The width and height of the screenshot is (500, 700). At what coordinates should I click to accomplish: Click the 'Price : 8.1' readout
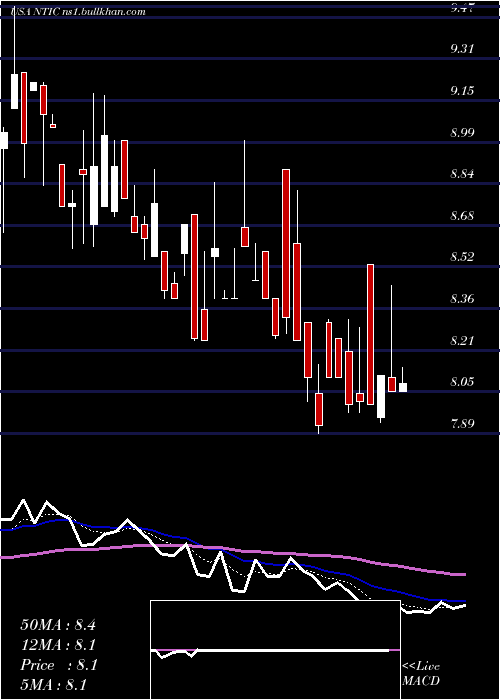58,665
